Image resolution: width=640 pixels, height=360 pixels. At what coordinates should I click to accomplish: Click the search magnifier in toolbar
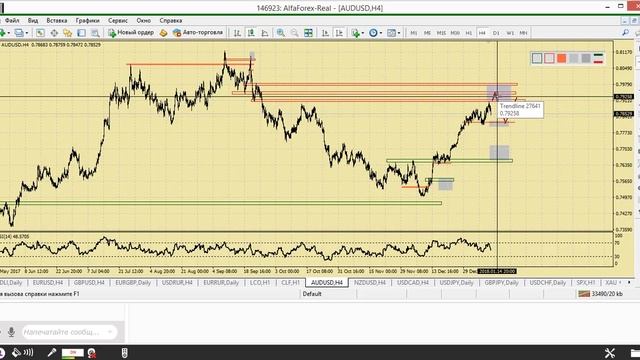pyautogui.click(x=625, y=33)
